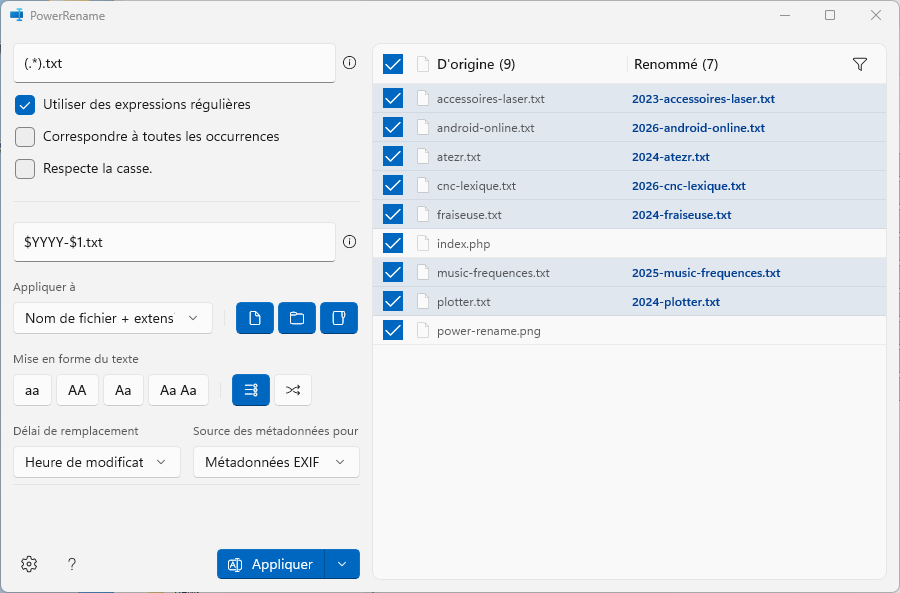Expand the arrow next to Appliquer

pos(342,564)
